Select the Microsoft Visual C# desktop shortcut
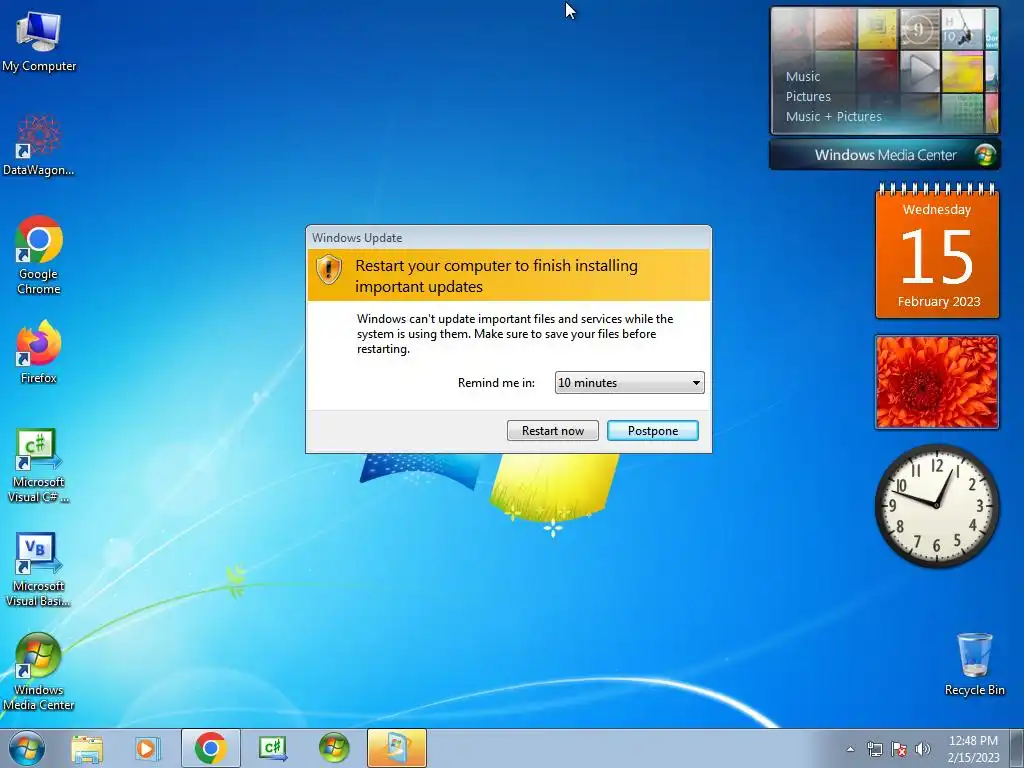 tap(39, 465)
